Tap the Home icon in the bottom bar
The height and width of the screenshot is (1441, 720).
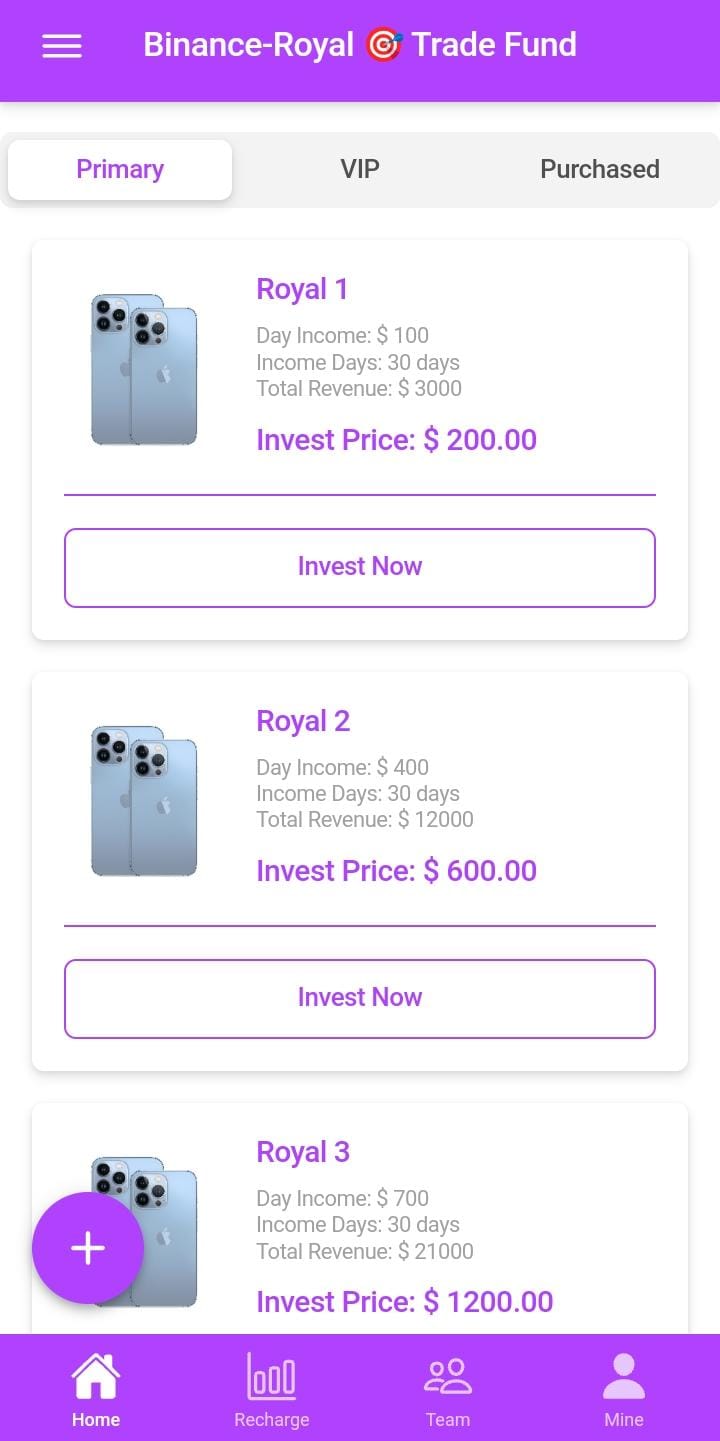[96, 1377]
